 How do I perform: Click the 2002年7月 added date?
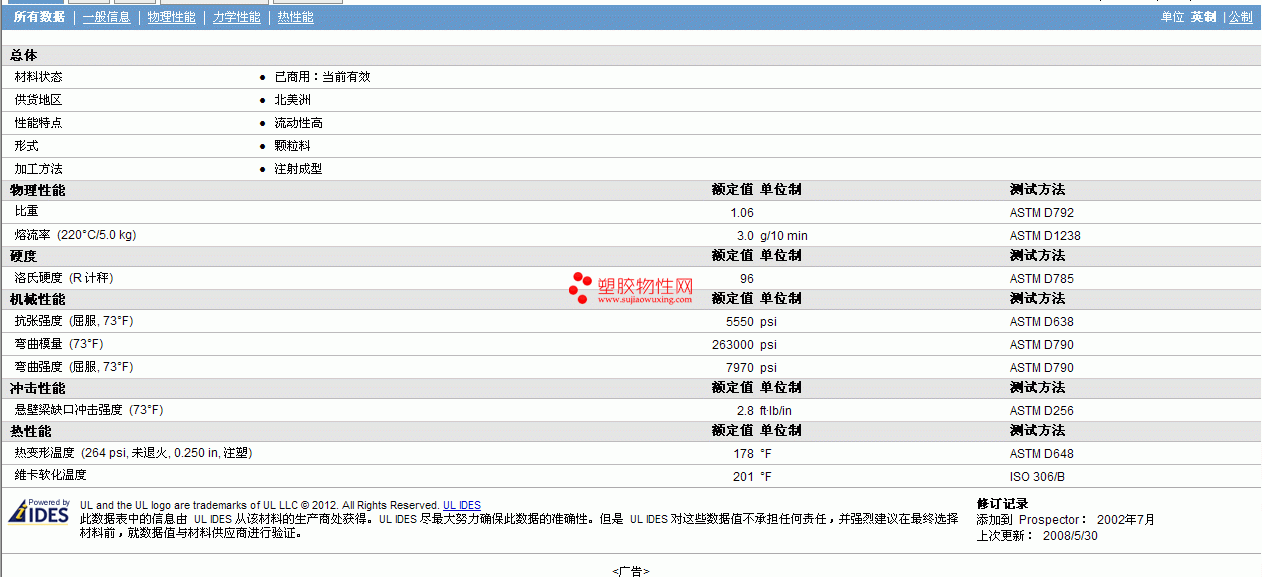coord(1126,520)
